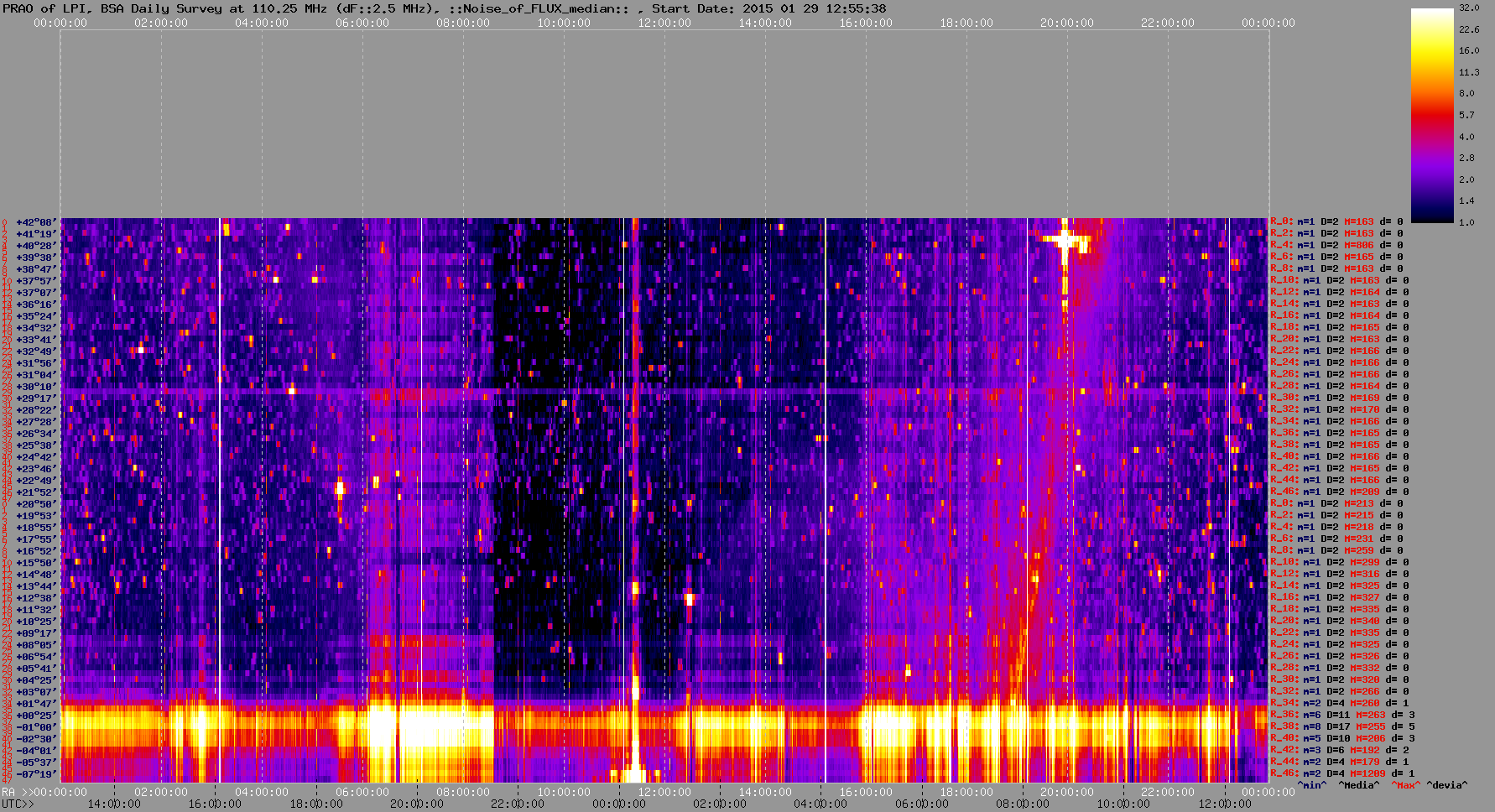Click the 4.0 color scale label
The image size is (1495, 812).
tap(1466, 137)
